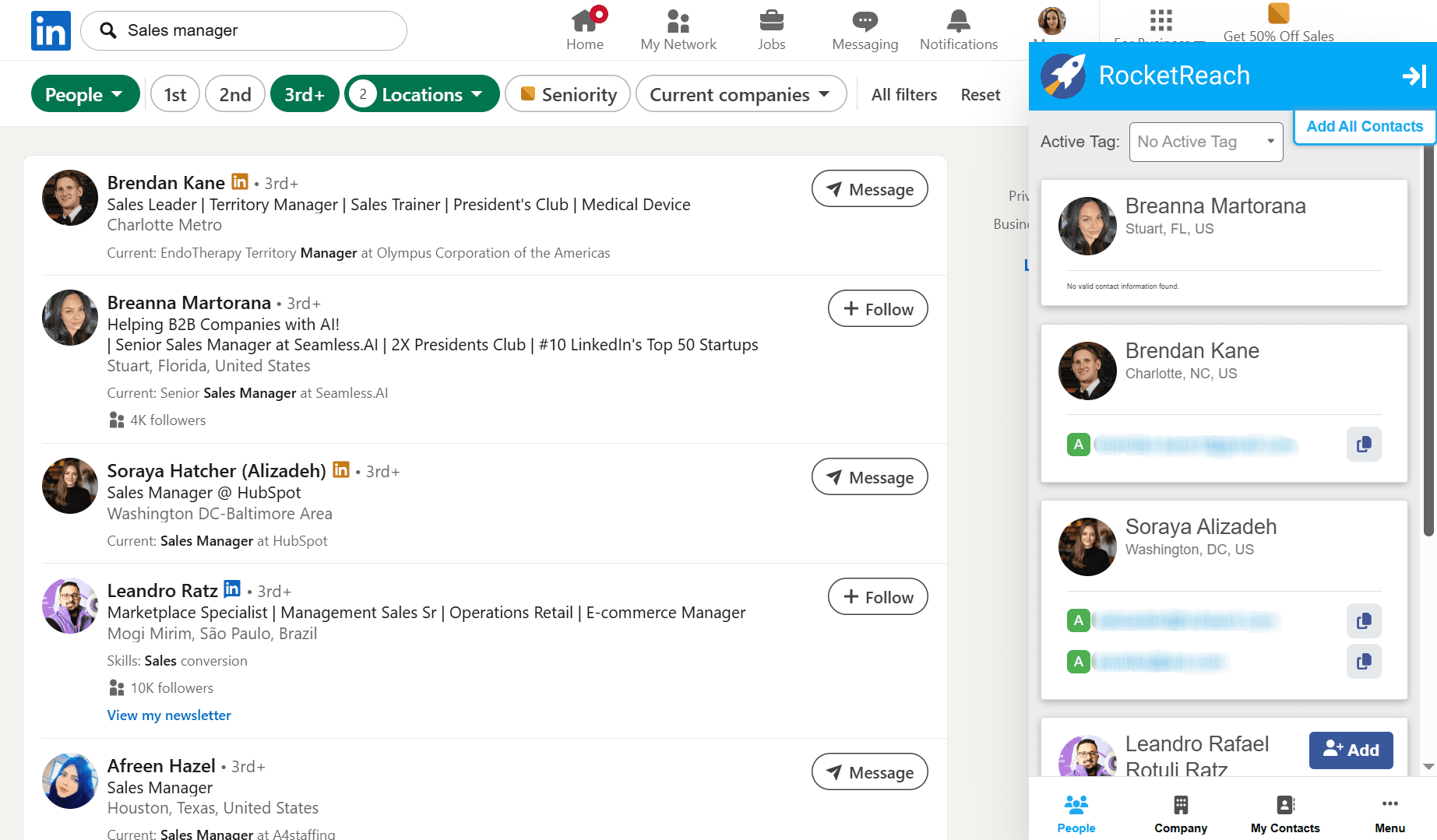Viewport: 1437px width, 840px height.
Task: Open the Active Tag dropdown
Action: tap(1205, 142)
